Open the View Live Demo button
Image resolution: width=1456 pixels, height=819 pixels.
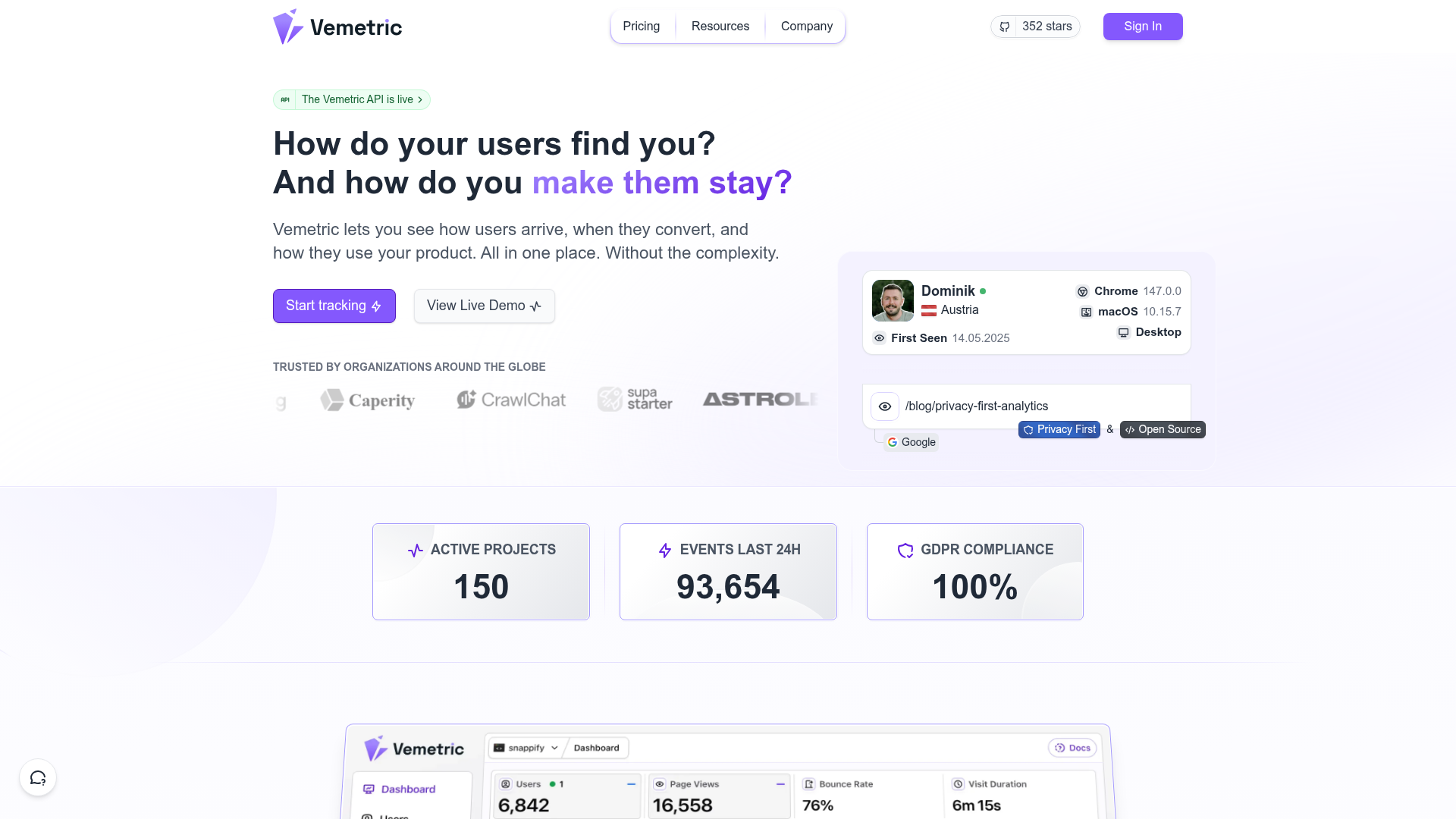(x=485, y=306)
